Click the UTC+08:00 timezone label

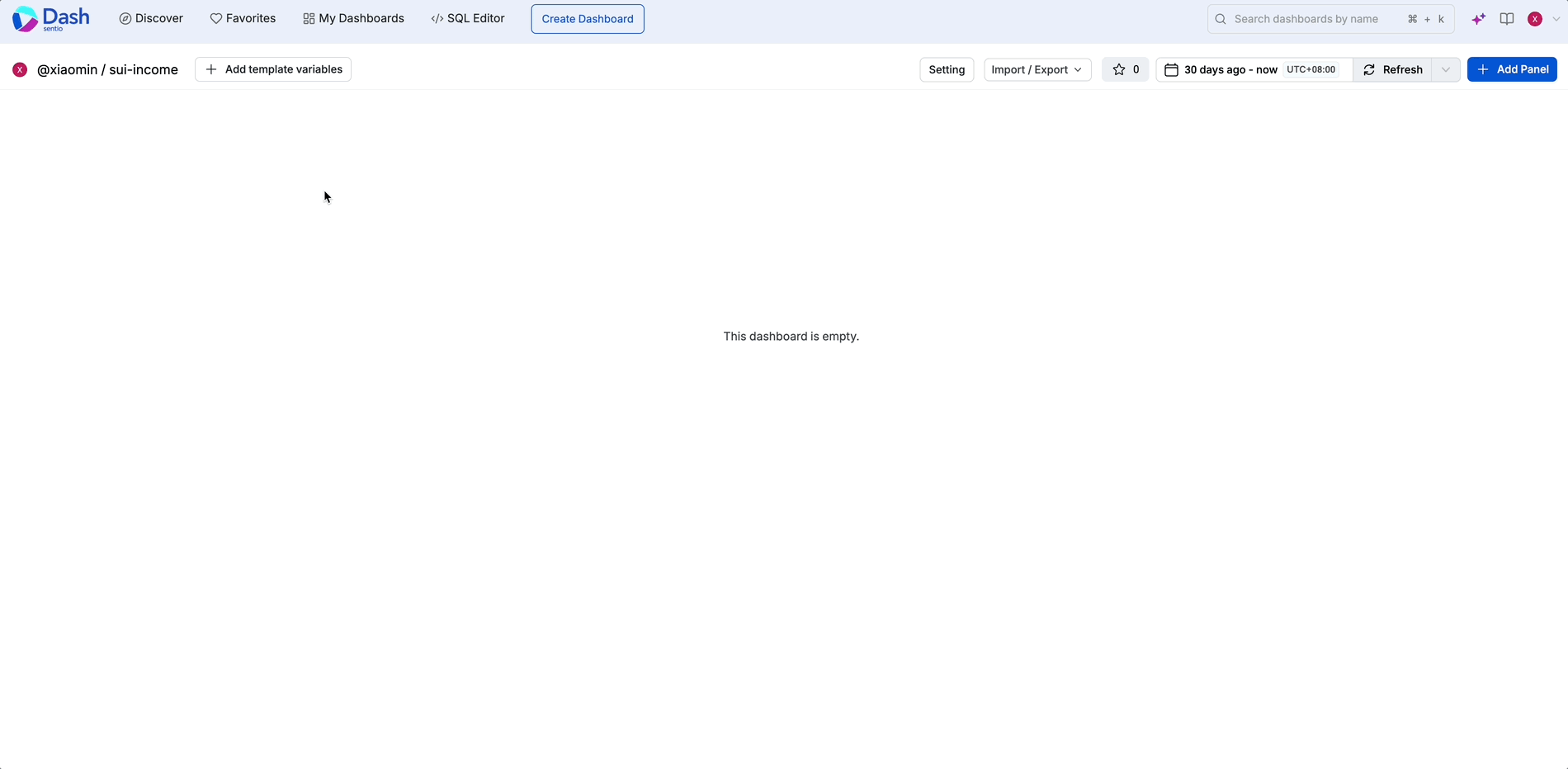pyautogui.click(x=1311, y=70)
